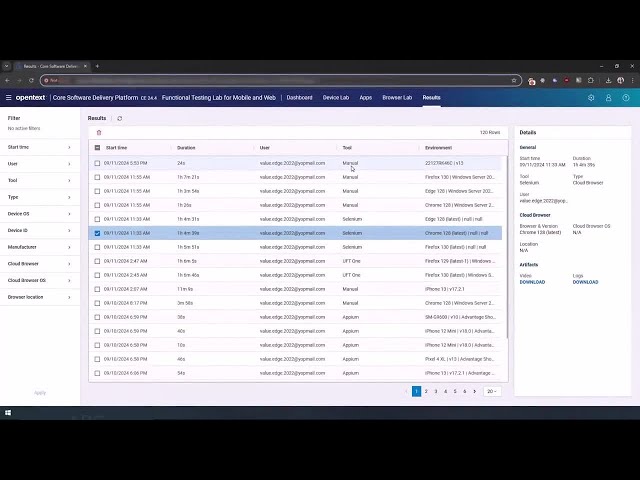
Task: Check the 2:47 AM UFT One row
Action: click(x=97, y=261)
